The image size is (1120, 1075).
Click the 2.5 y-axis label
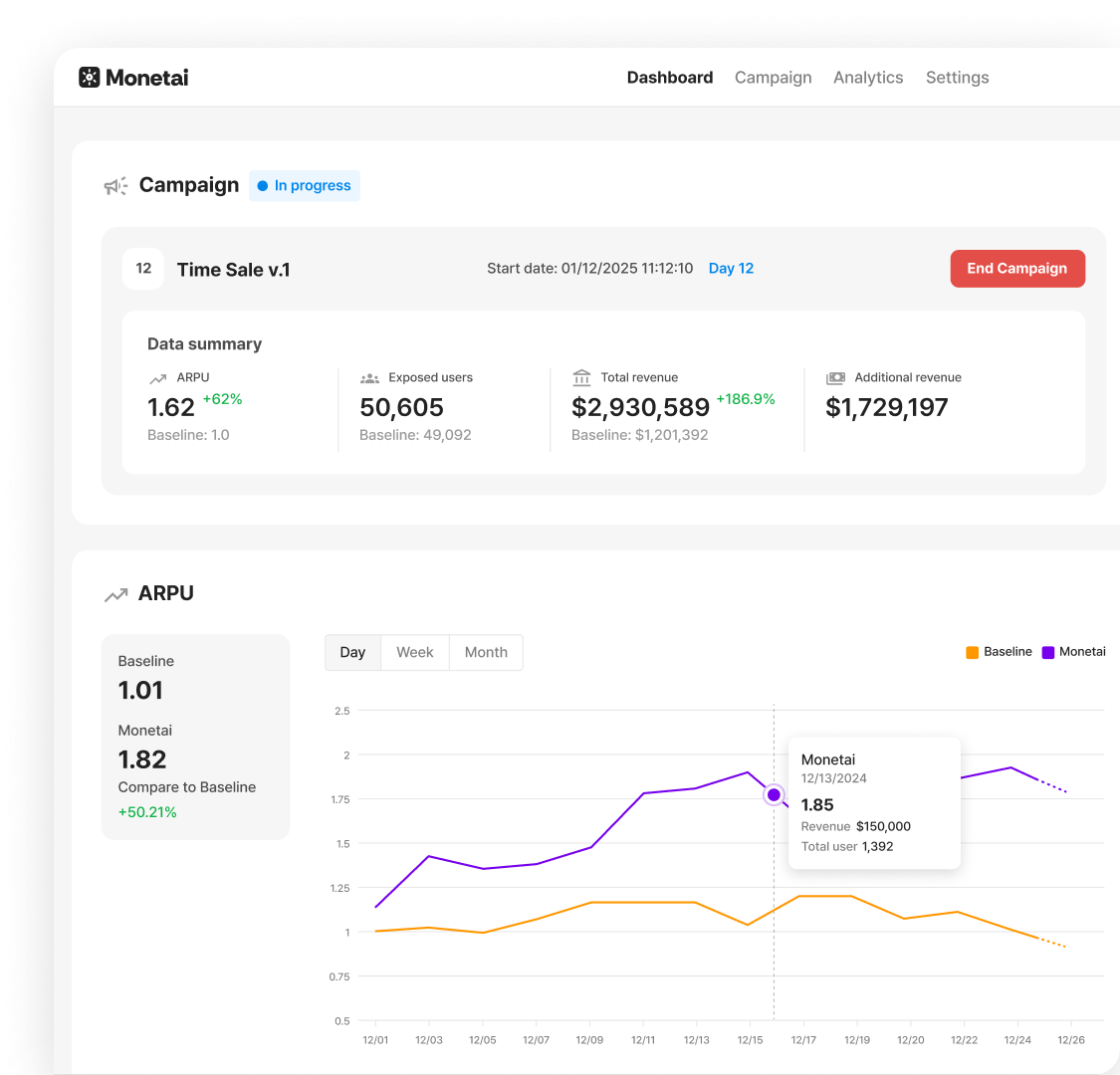coord(342,711)
